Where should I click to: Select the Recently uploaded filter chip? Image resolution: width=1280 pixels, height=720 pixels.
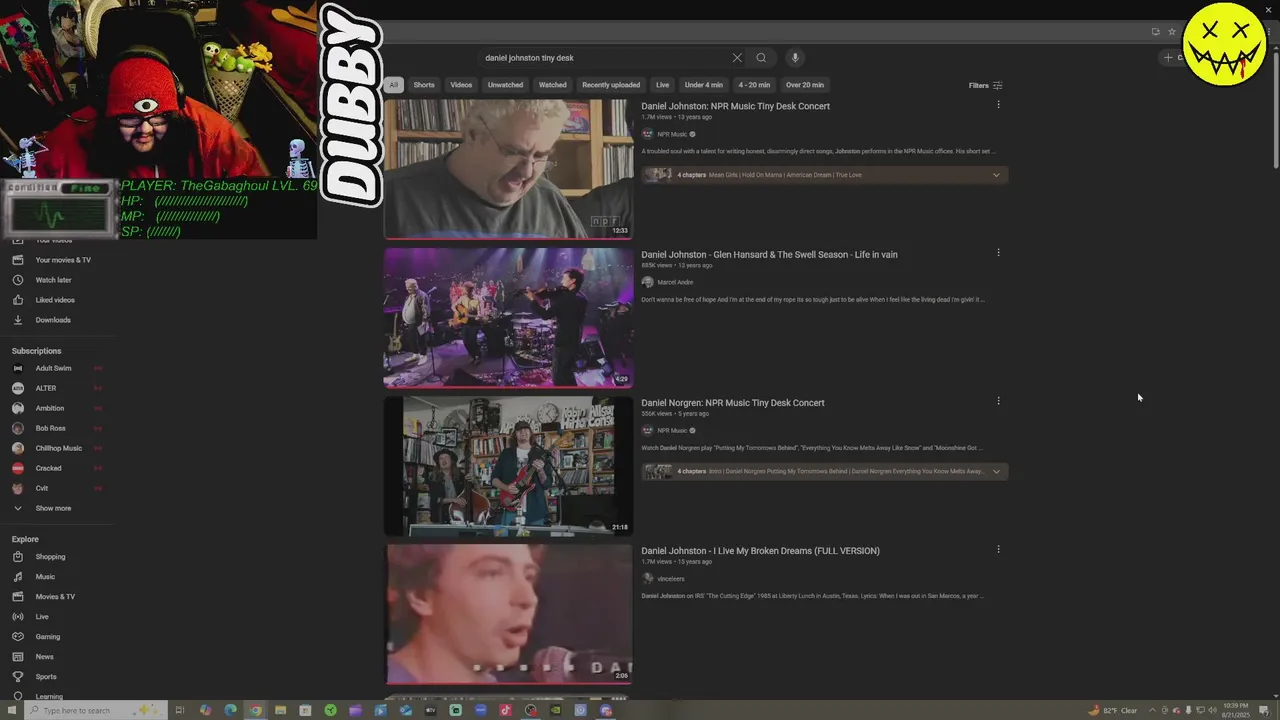(x=611, y=85)
